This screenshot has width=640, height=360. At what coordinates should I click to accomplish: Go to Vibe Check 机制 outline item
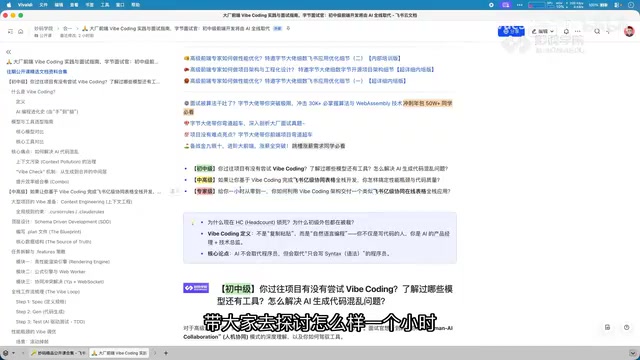61,171
